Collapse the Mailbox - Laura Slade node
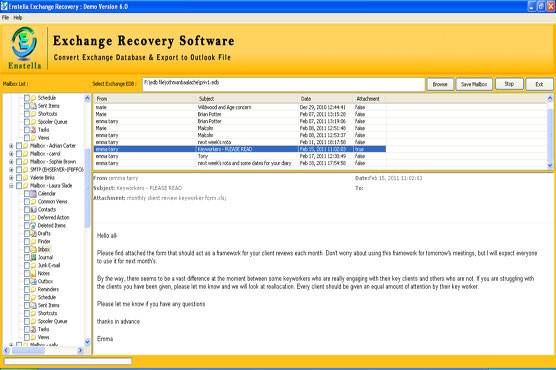 (11, 186)
